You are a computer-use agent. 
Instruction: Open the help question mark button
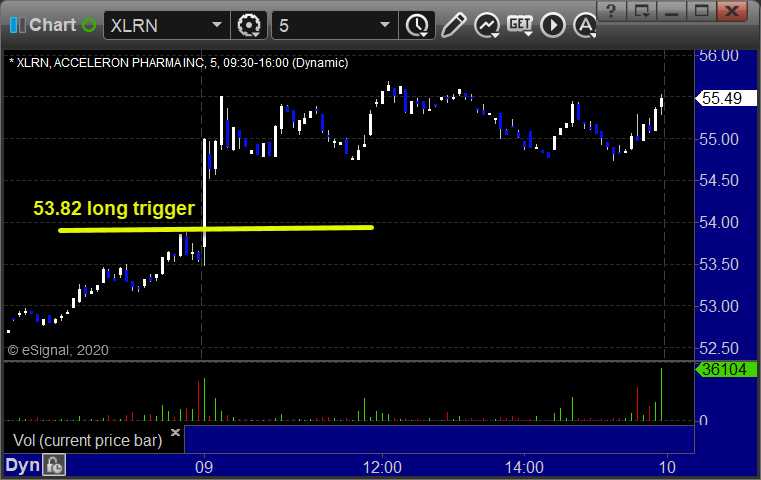611,10
